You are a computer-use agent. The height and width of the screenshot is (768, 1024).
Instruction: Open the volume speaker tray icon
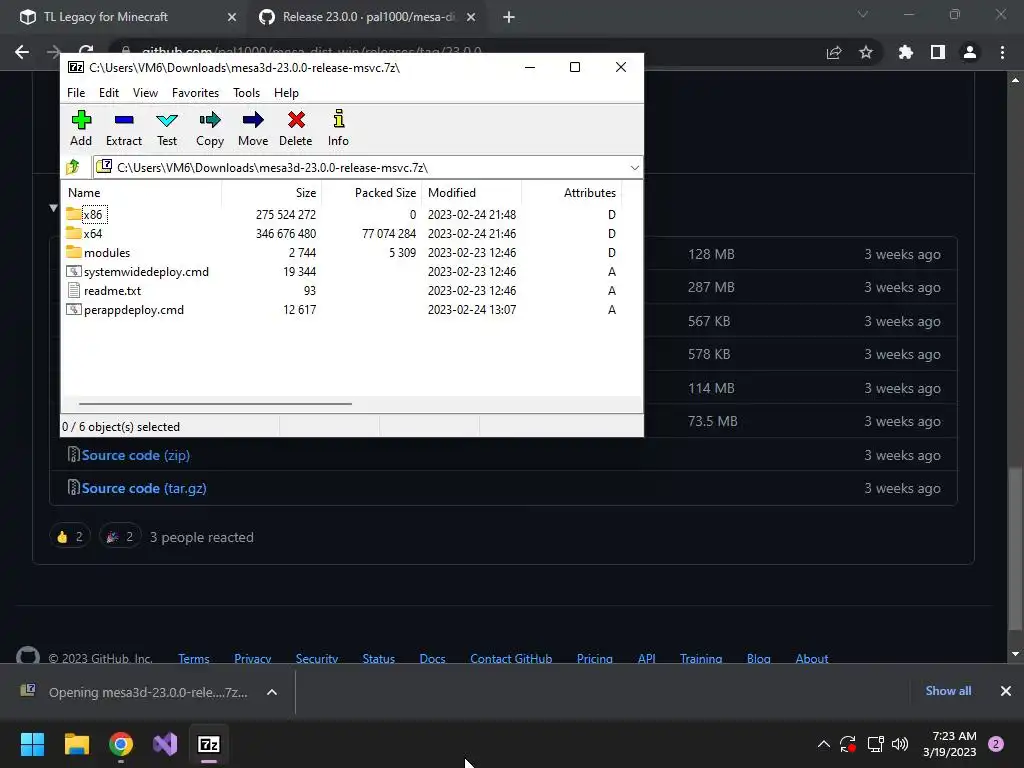(900, 744)
